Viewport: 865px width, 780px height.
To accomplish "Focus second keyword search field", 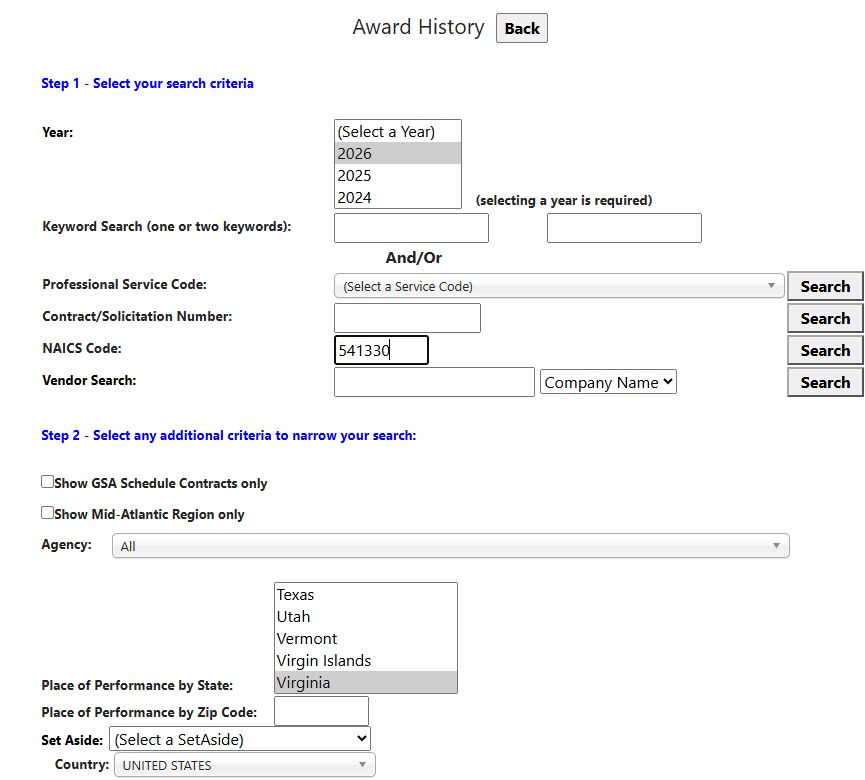I will 624,228.
